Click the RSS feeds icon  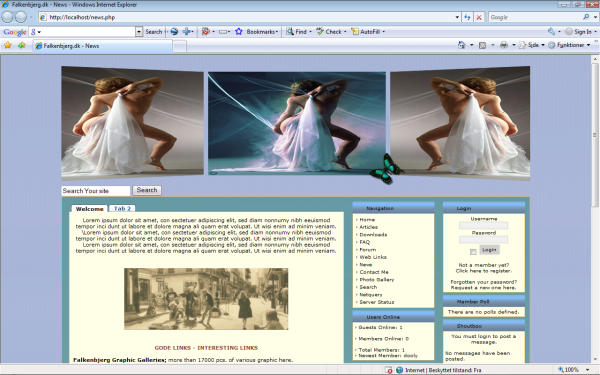pos(483,45)
